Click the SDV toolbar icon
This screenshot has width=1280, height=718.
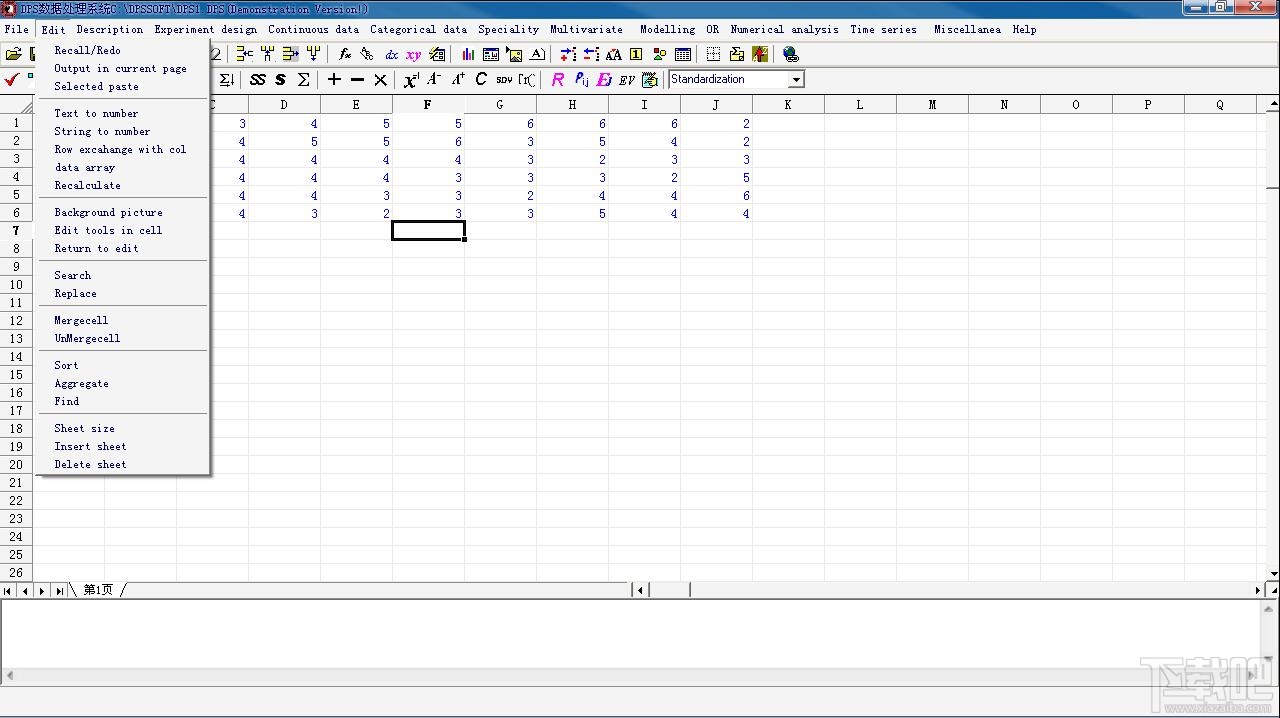(504, 79)
